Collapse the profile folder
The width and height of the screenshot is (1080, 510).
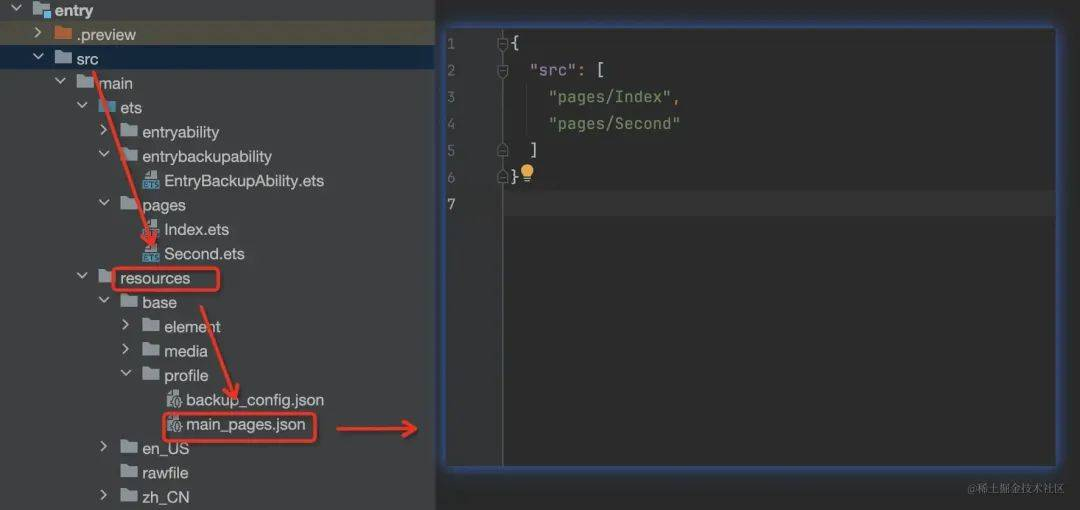[x=126, y=374]
